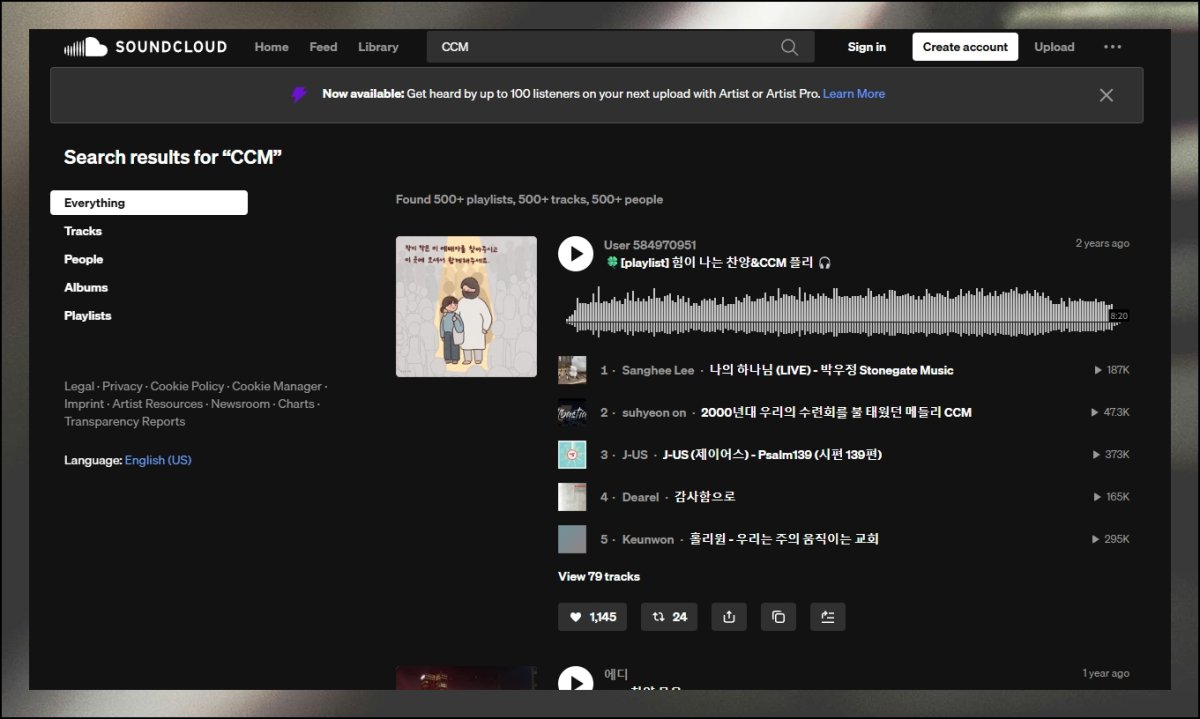Viewport: 1200px width, 719px height.
Task: Click the Keunwon track thumbnail
Action: pyautogui.click(x=572, y=539)
